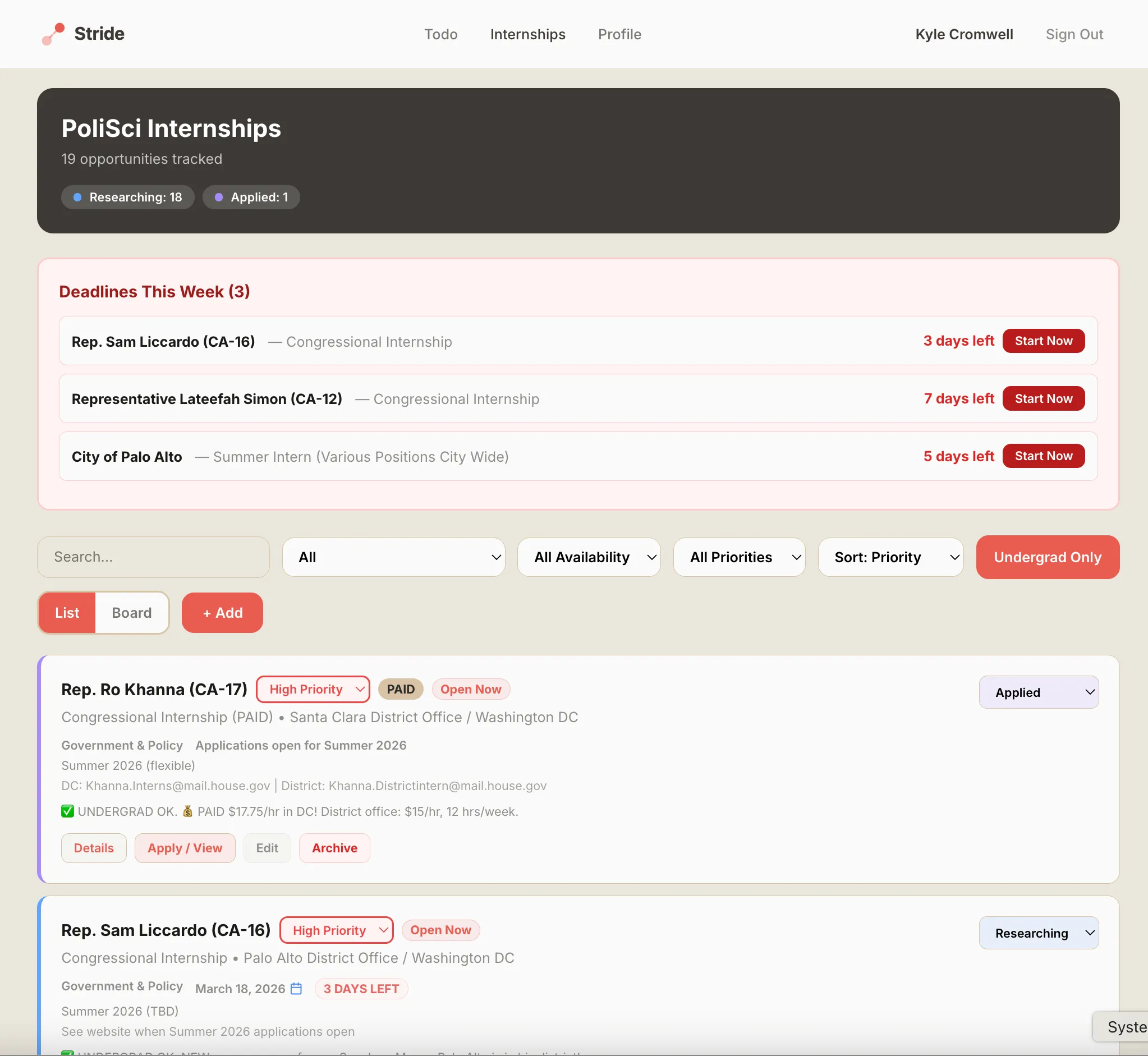Open Researching dropdown on Sam Liccardo card
This screenshot has height=1056, width=1148.
(1038, 933)
